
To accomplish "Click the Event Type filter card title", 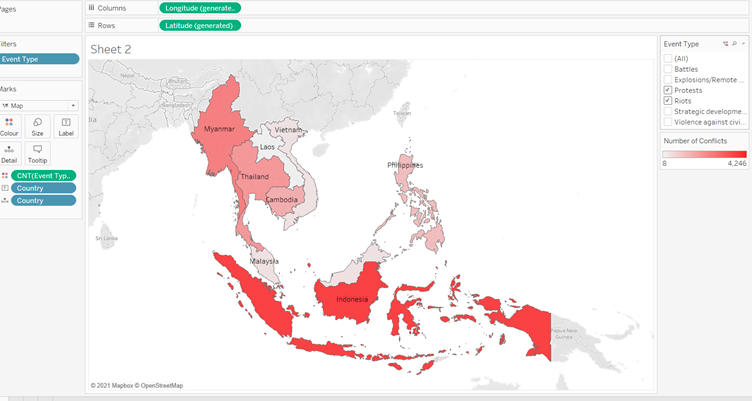I will (681, 44).
